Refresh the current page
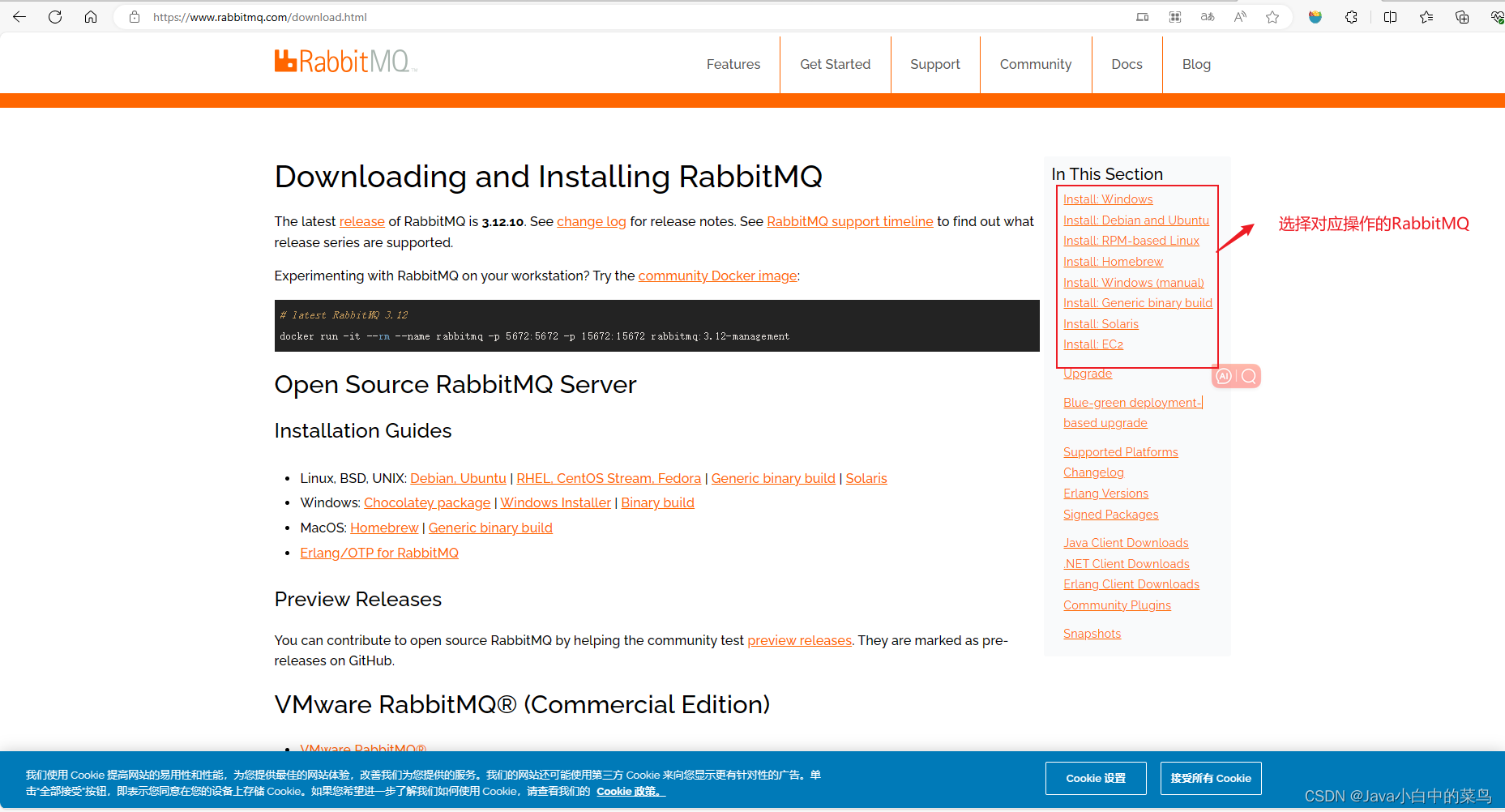The width and height of the screenshot is (1505, 812). click(54, 16)
